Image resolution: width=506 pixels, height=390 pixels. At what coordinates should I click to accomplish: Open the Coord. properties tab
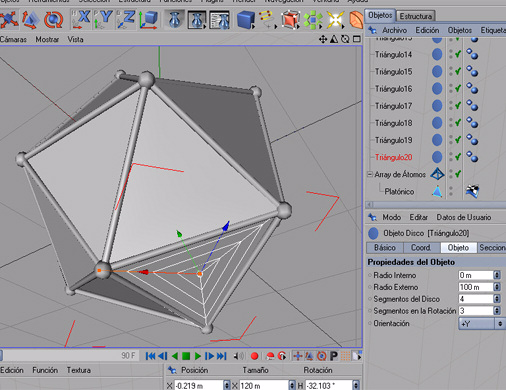tap(421, 248)
